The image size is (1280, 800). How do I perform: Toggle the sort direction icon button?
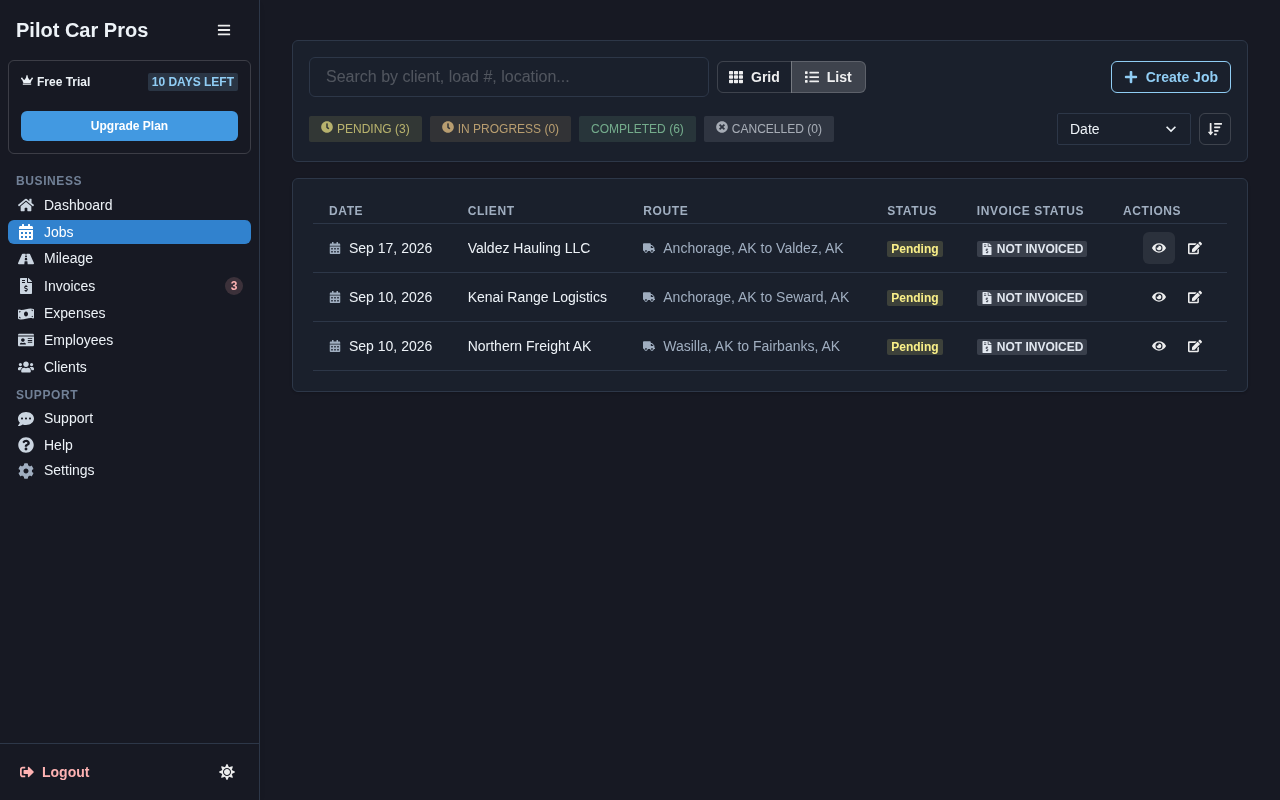pos(1215,129)
